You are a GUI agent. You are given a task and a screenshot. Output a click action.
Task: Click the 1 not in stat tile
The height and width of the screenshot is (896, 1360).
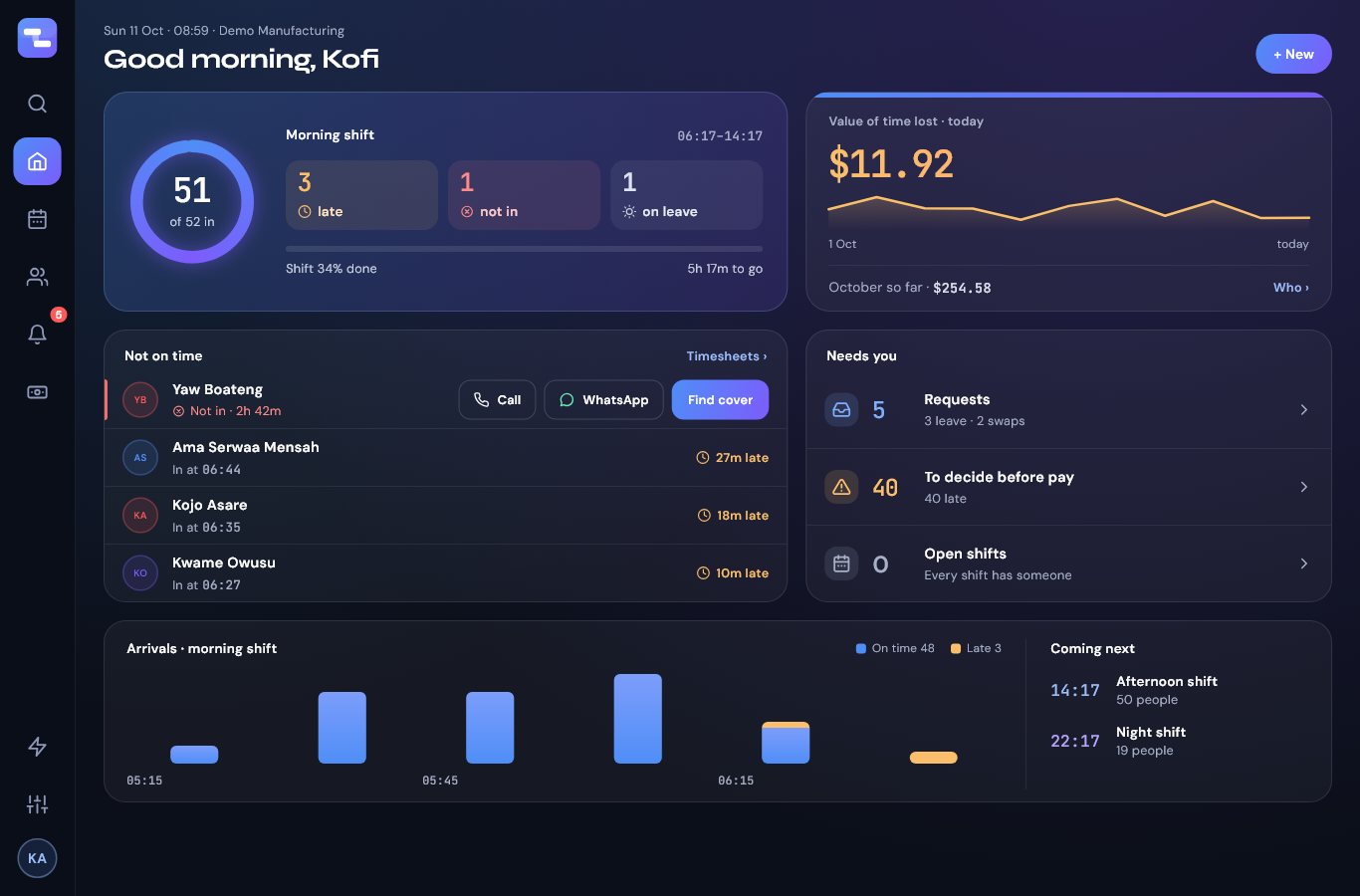tap(525, 195)
